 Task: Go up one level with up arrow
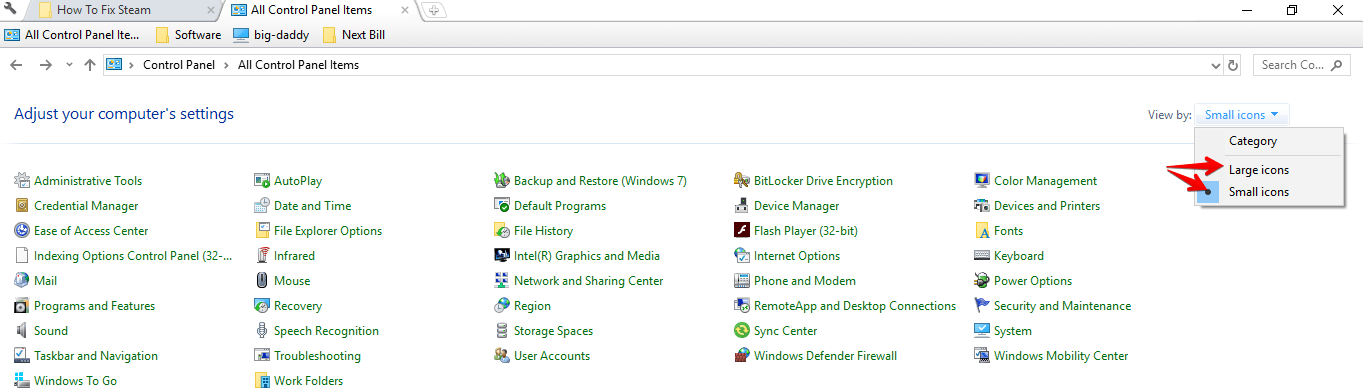(90, 65)
